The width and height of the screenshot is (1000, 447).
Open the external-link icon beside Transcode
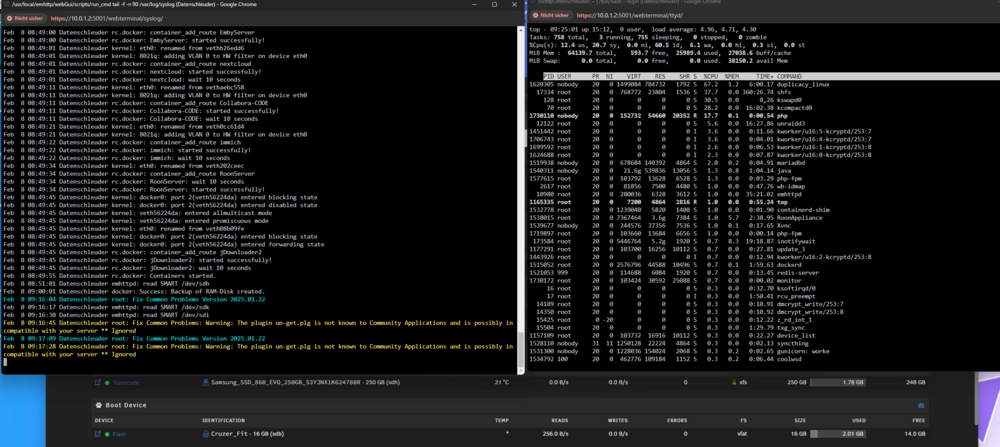coord(98,383)
